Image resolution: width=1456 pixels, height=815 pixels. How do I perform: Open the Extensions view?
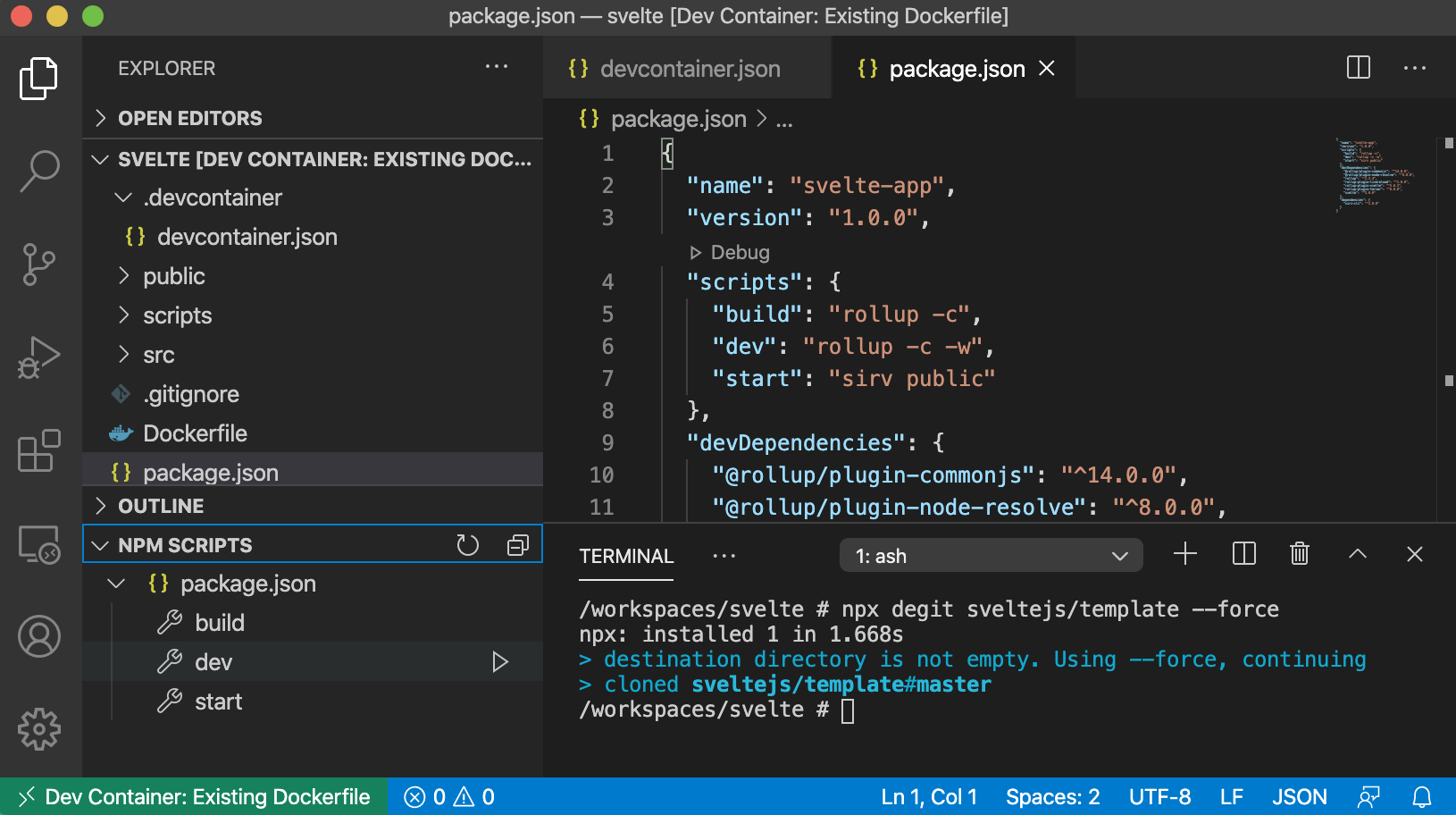(39, 450)
